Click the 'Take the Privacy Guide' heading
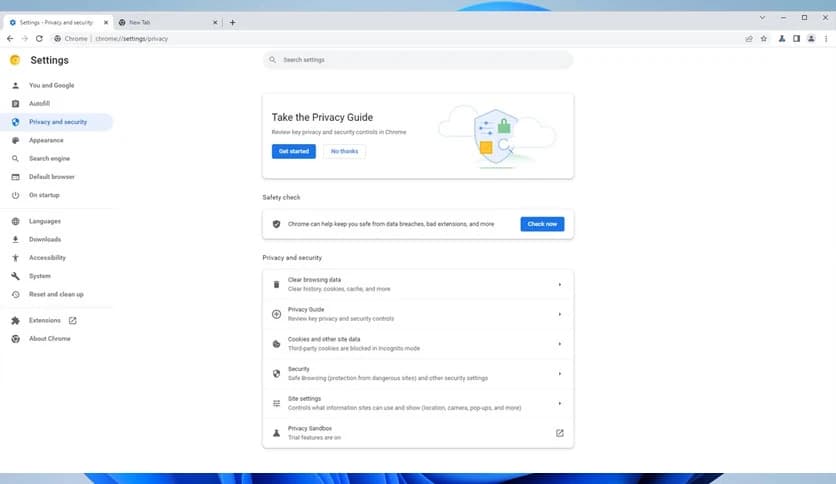 (x=322, y=117)
